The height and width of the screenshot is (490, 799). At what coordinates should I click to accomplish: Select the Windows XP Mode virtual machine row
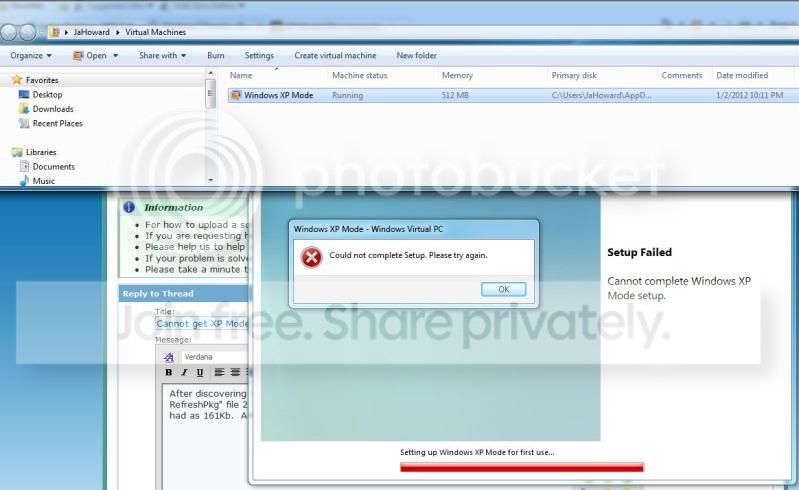pyautogui.click(x=512, y=95)
